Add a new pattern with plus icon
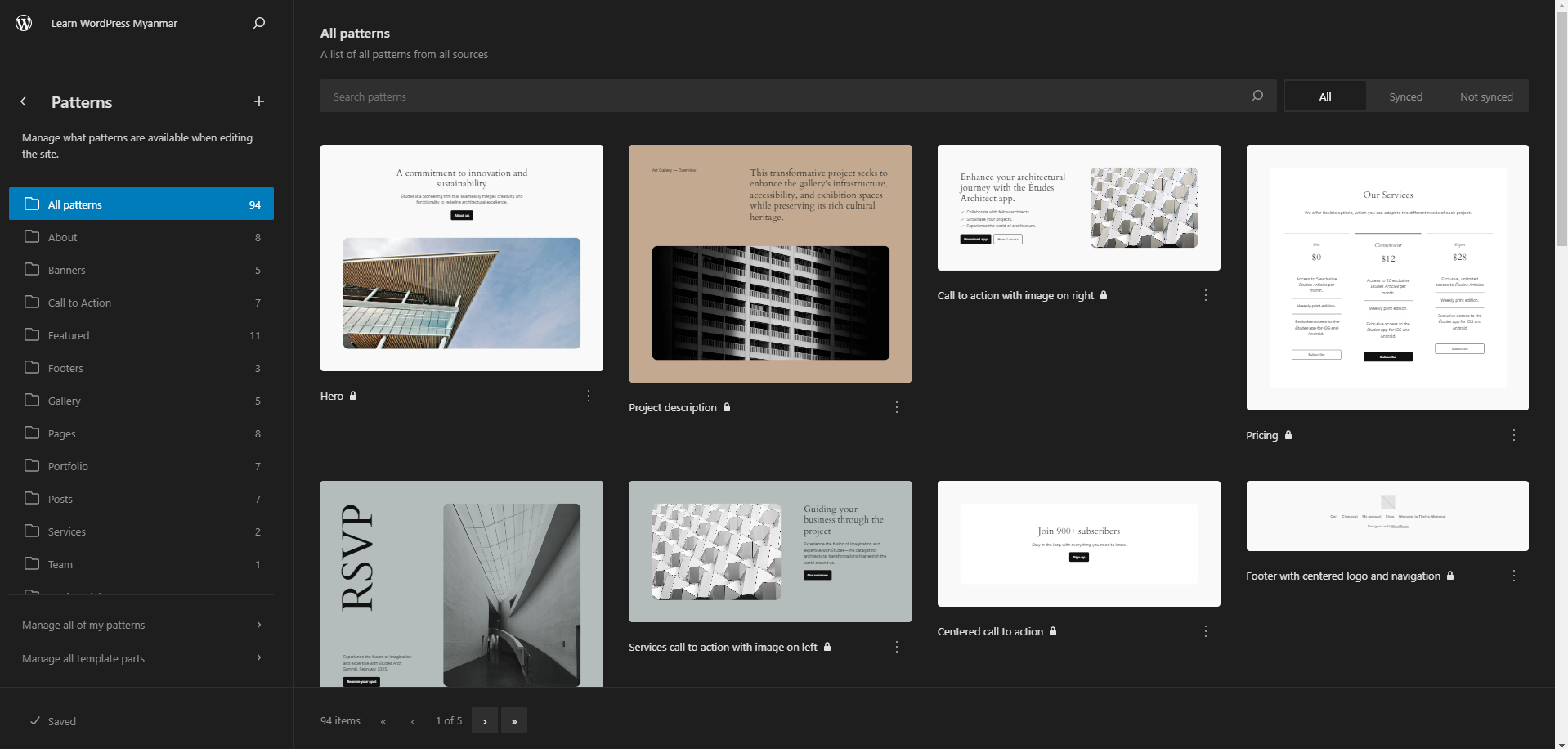The width and height of the screenshot is (1568, 749). 259,101
